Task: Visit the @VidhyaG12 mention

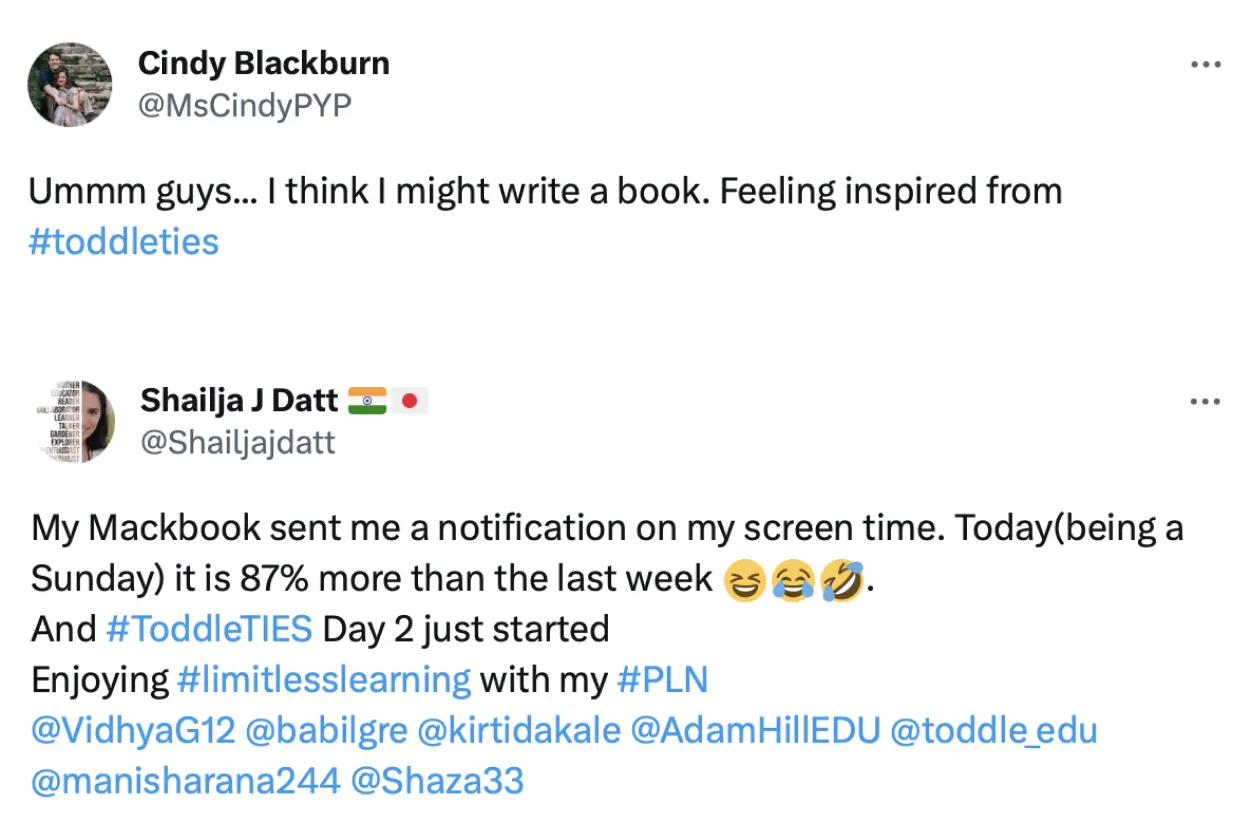Action: tap(133, 731)
